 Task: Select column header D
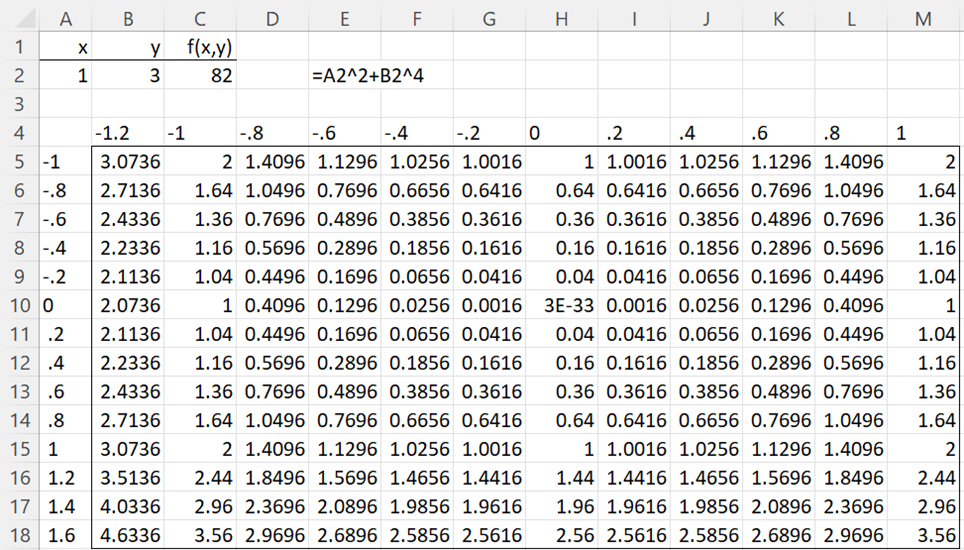coord(273,18)
